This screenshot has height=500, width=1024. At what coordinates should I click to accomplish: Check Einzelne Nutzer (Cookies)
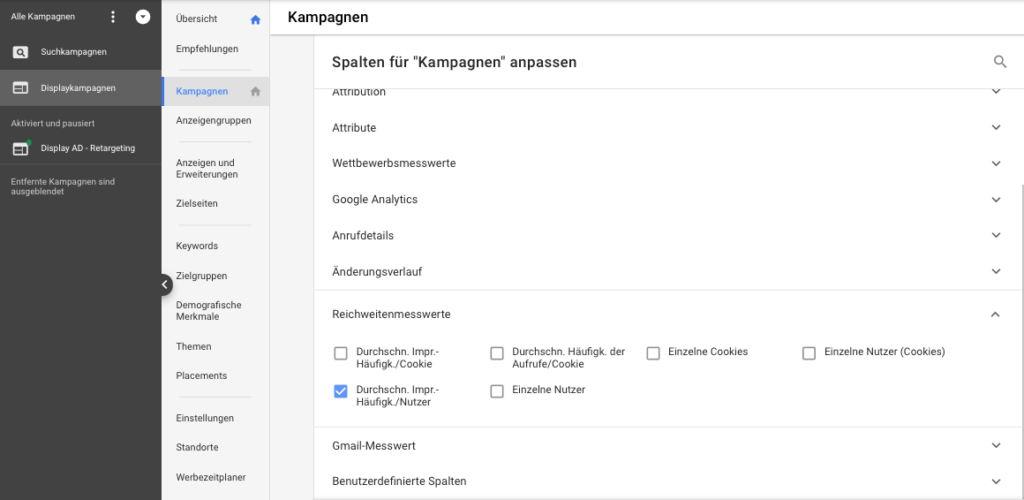click(x=809, y=354)
